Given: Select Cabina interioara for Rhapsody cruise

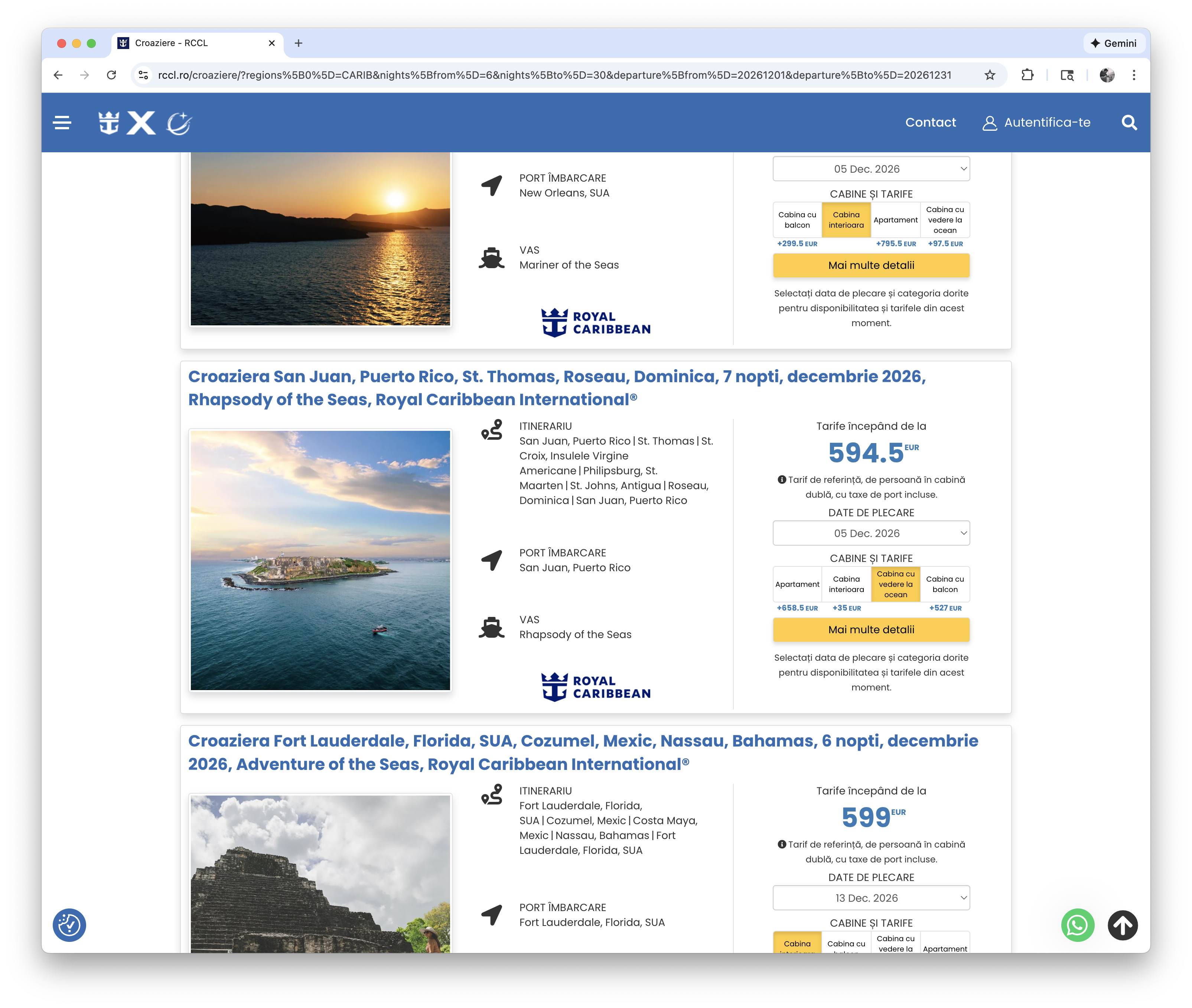Looking at the screenshot, I should (x=846, y=584).
